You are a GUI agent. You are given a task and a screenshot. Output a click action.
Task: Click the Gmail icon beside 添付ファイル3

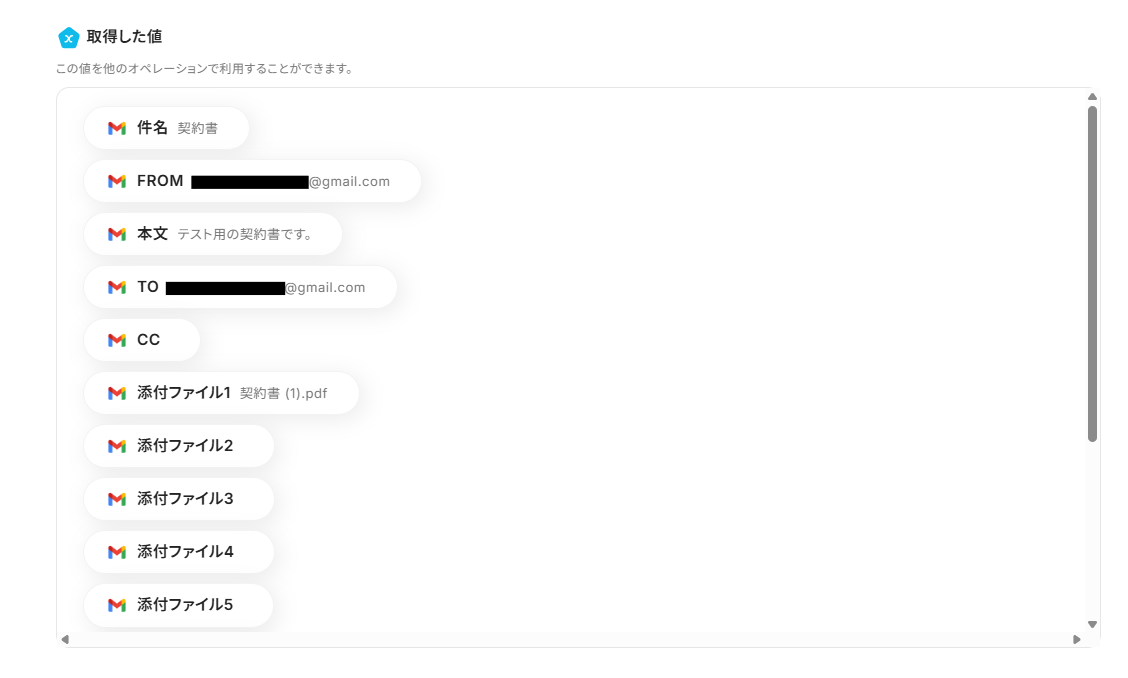tap(117, 499)
